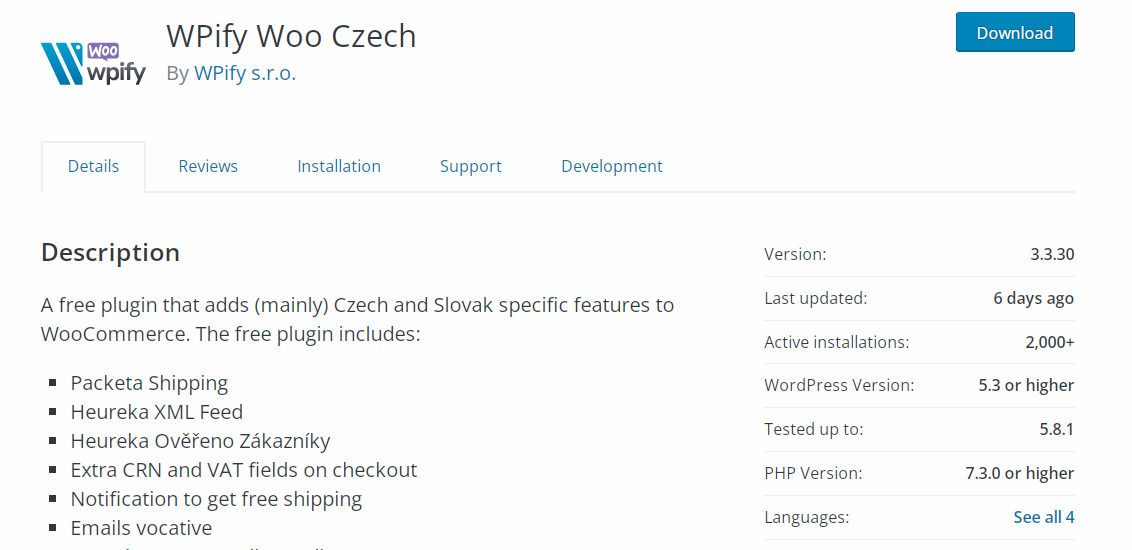
Task: Click the Description heading
Action: click(x=110, y=253)
